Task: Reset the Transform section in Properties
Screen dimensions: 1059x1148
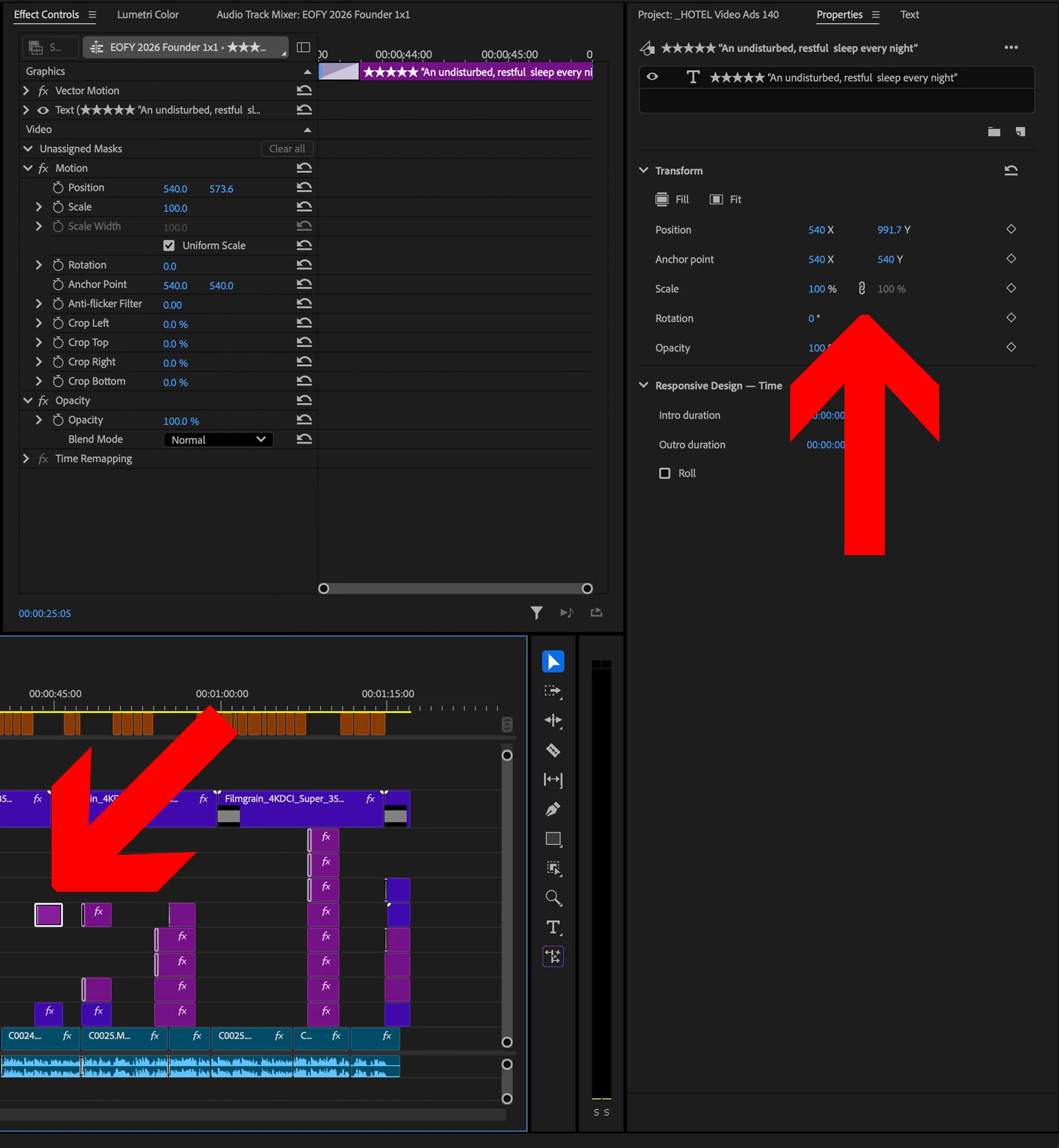Action: [1011, 170]
